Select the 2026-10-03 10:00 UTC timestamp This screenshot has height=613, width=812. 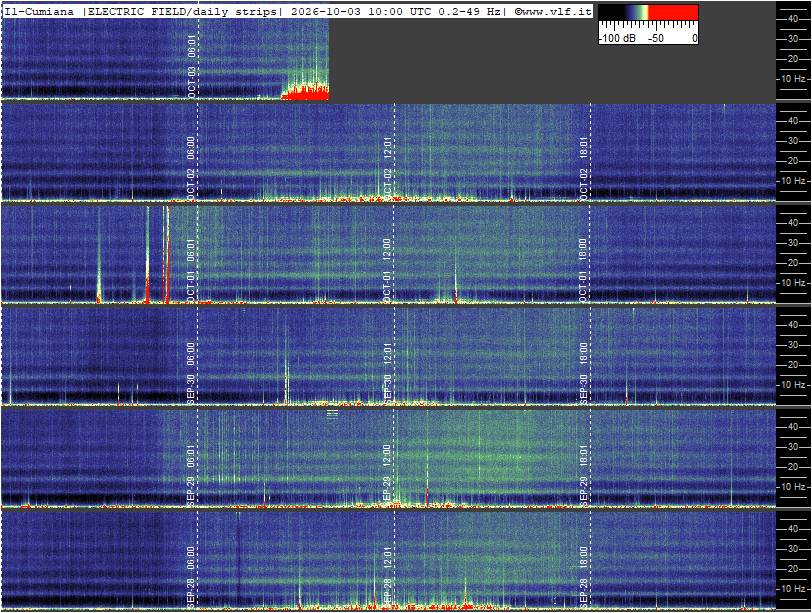tap(359, 11)
